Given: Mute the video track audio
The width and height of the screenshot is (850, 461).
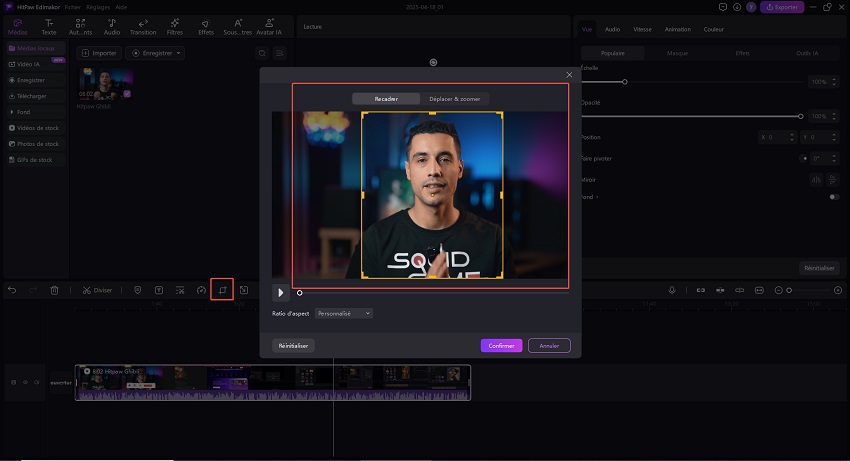Looking at the screenshot, I should tap(36, 382).
